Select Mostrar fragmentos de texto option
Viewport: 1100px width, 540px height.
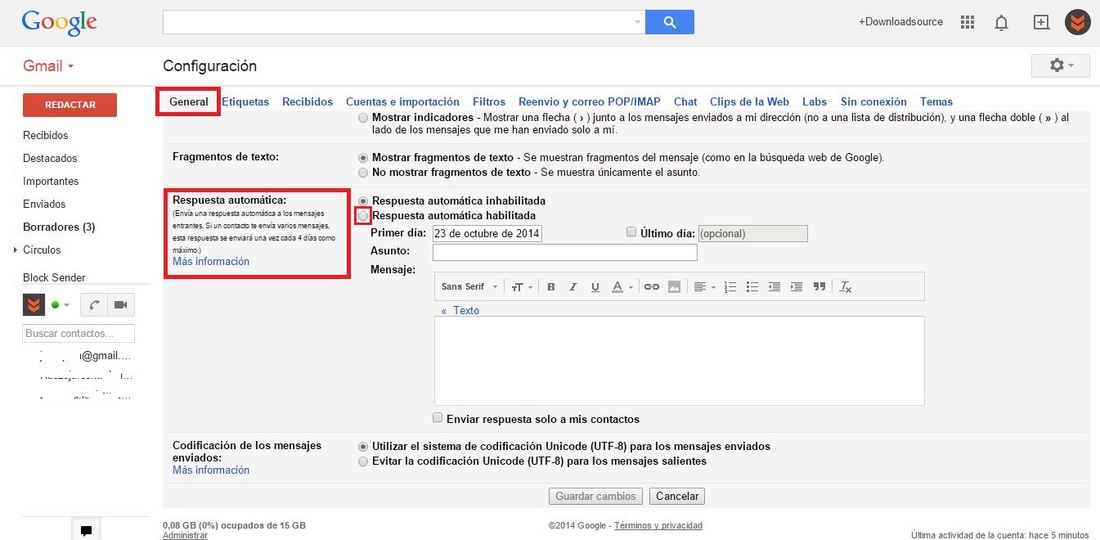click(363, 158)
